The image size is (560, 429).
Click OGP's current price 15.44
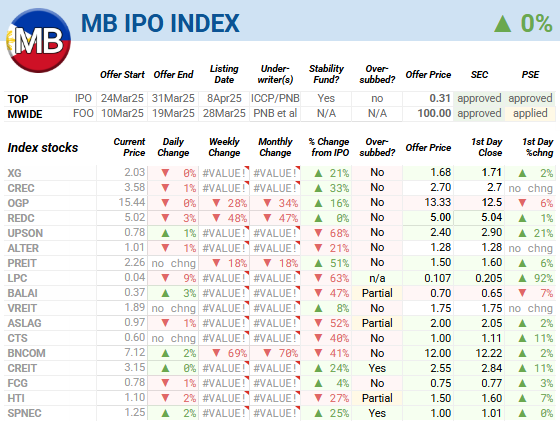(132, 202)
